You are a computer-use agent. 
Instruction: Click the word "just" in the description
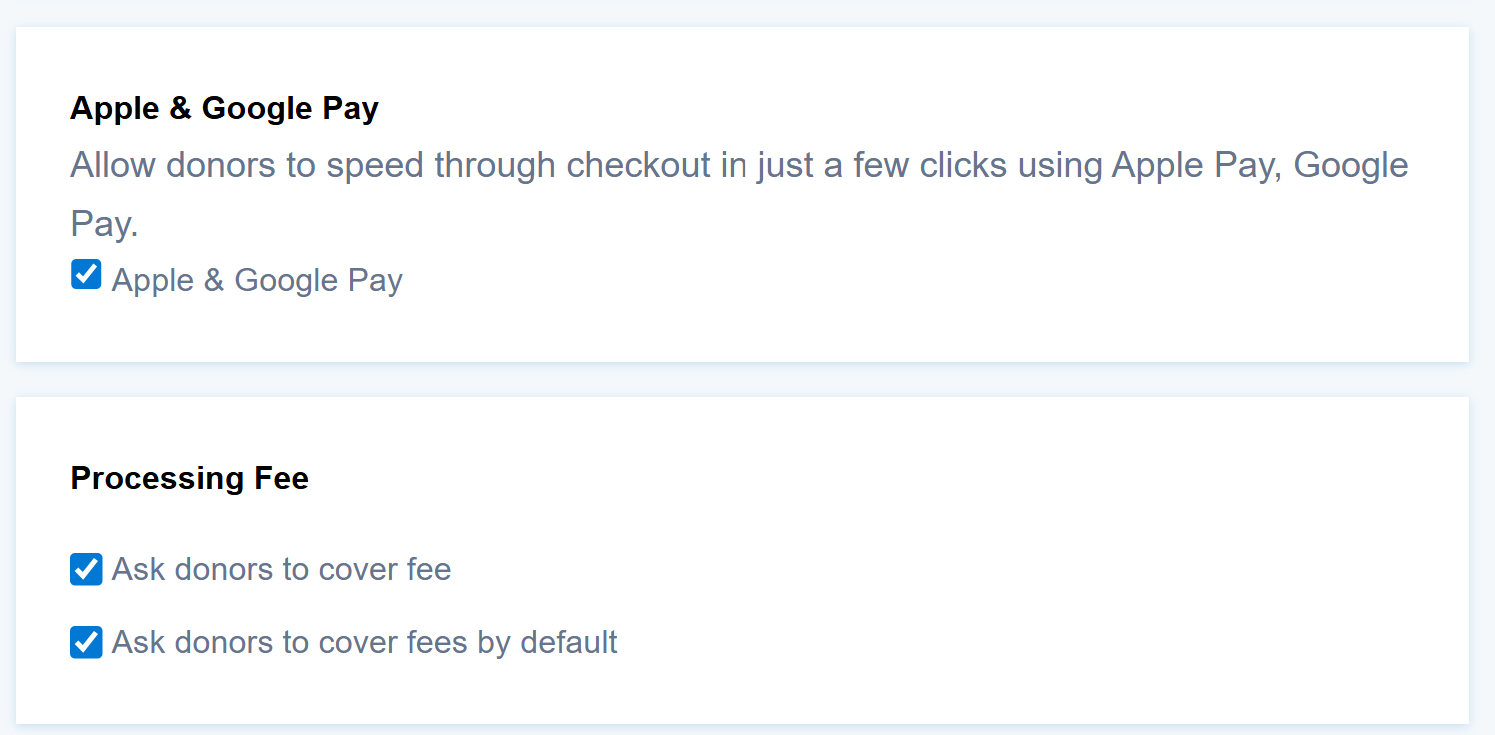click(785, 165)
